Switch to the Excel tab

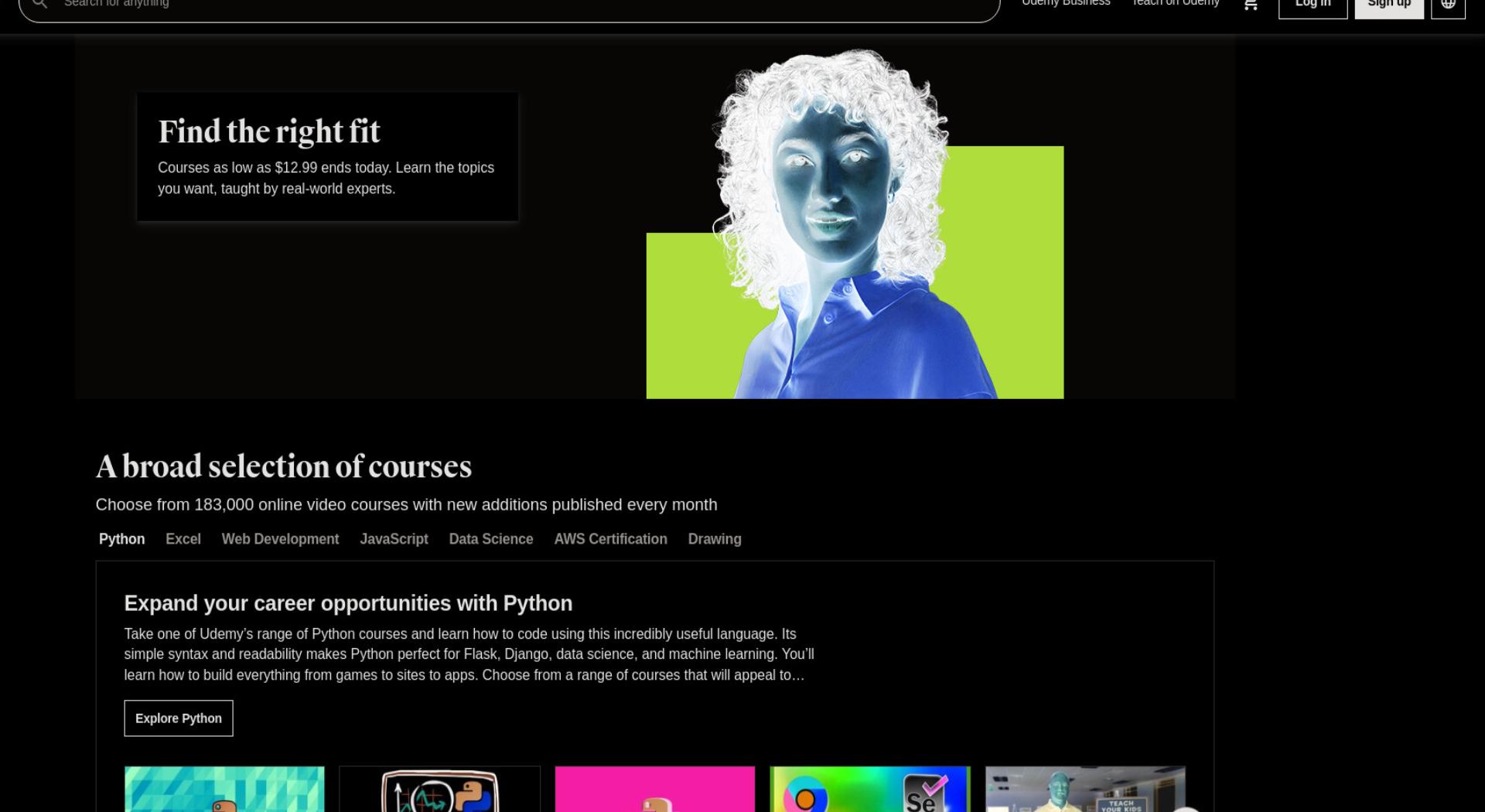point(183,539)
